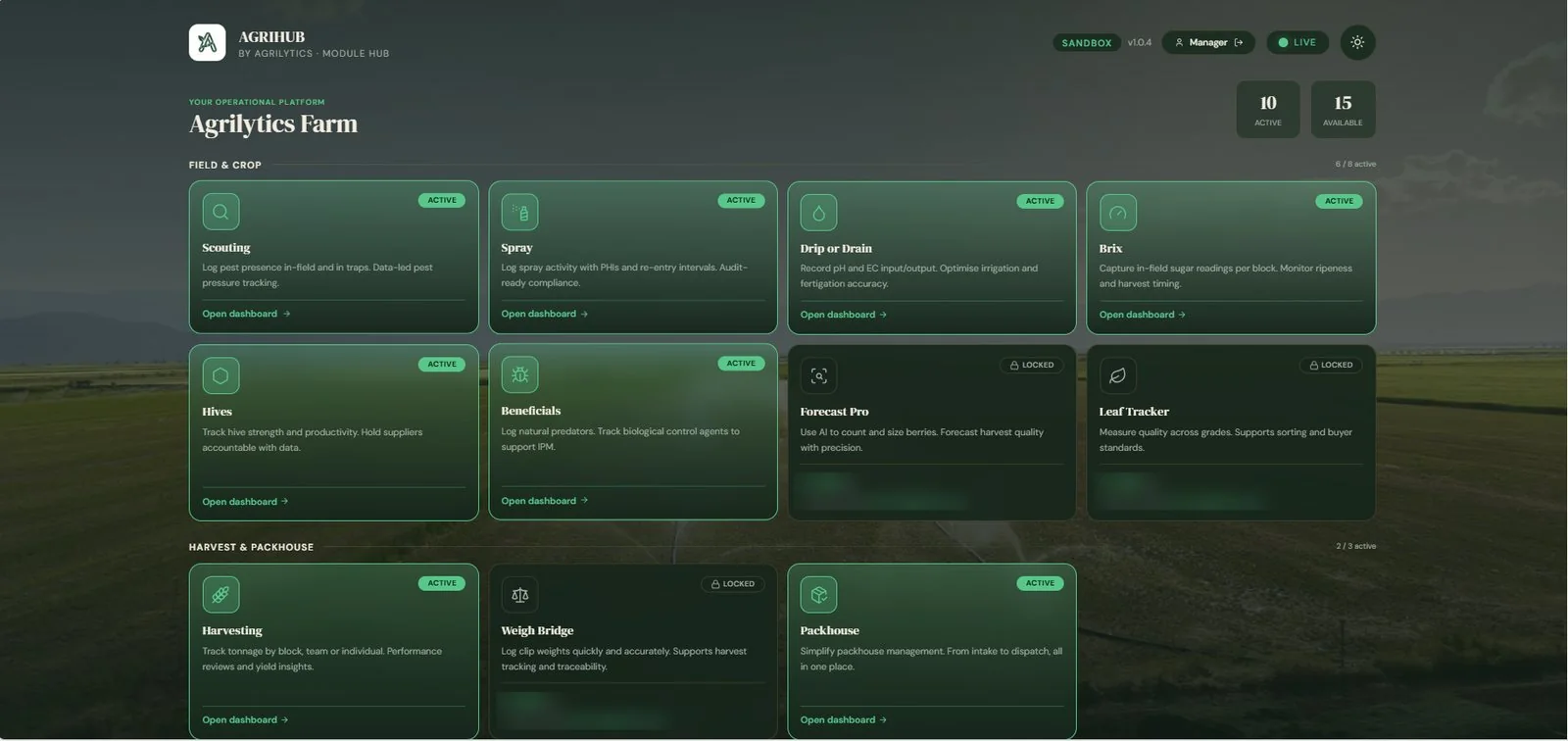Click the AGRIHUB brand name text
This screenshot has height=741, width=1568.
271,37
